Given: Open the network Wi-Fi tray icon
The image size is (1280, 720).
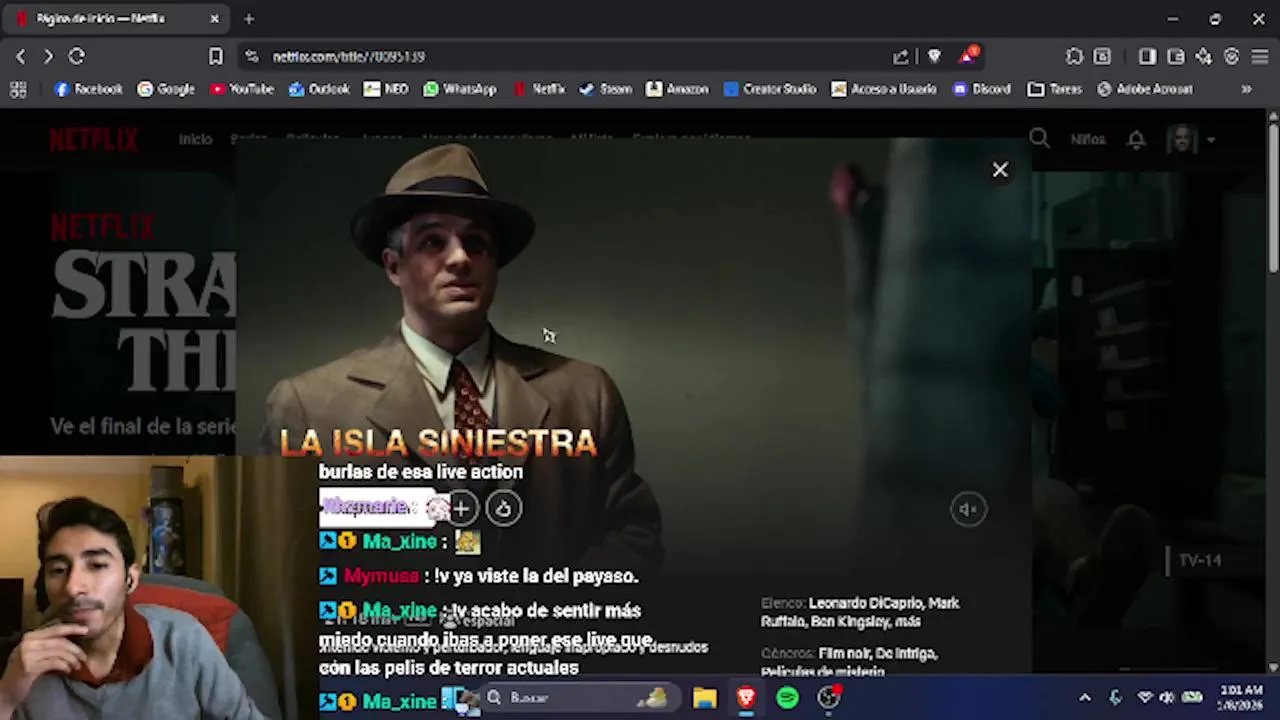Looking at the screenshot, I should [1146, 698].
